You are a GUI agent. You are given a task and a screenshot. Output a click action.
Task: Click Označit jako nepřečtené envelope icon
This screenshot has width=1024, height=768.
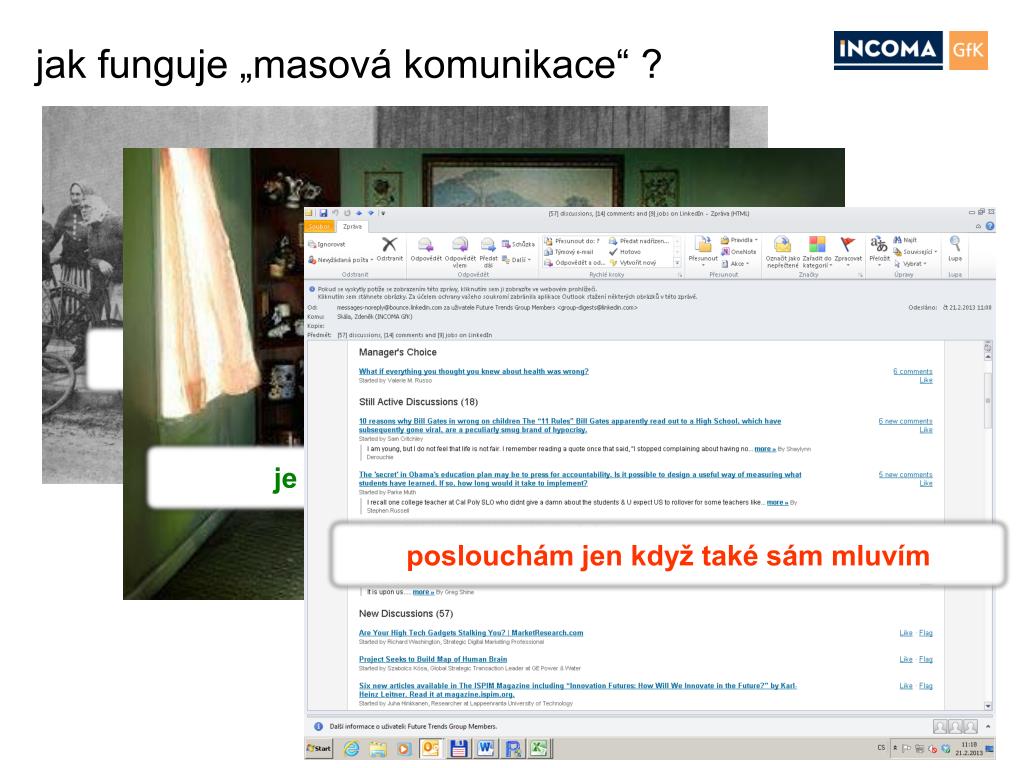click(x=782, y=244)
